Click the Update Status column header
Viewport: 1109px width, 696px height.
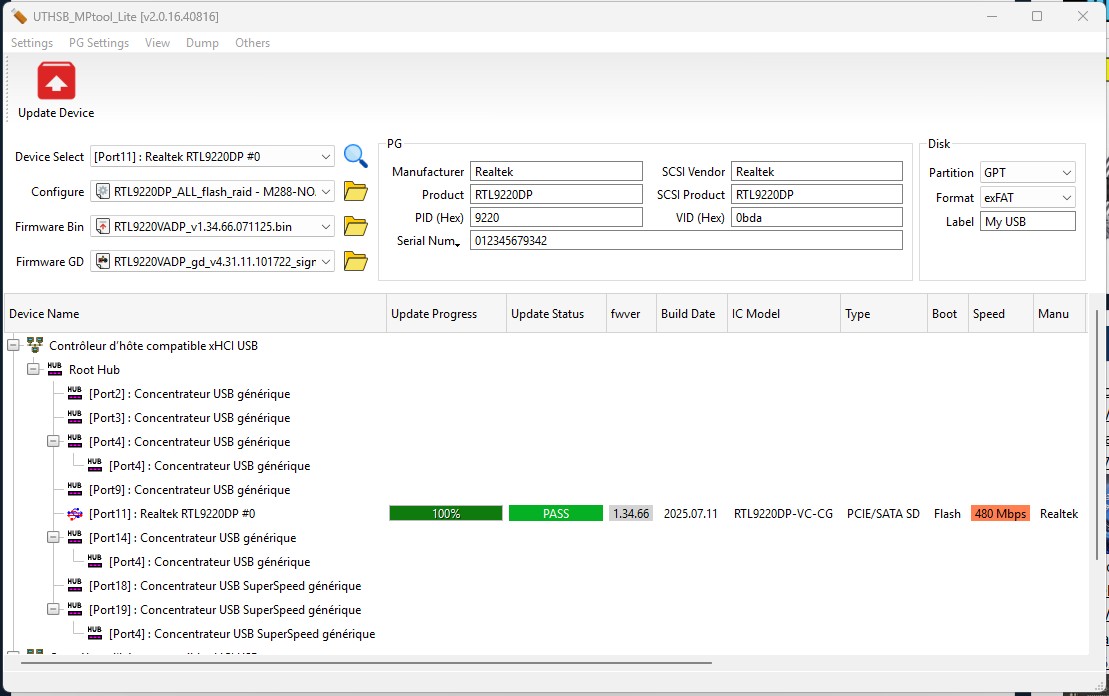(x=547, y=314)
